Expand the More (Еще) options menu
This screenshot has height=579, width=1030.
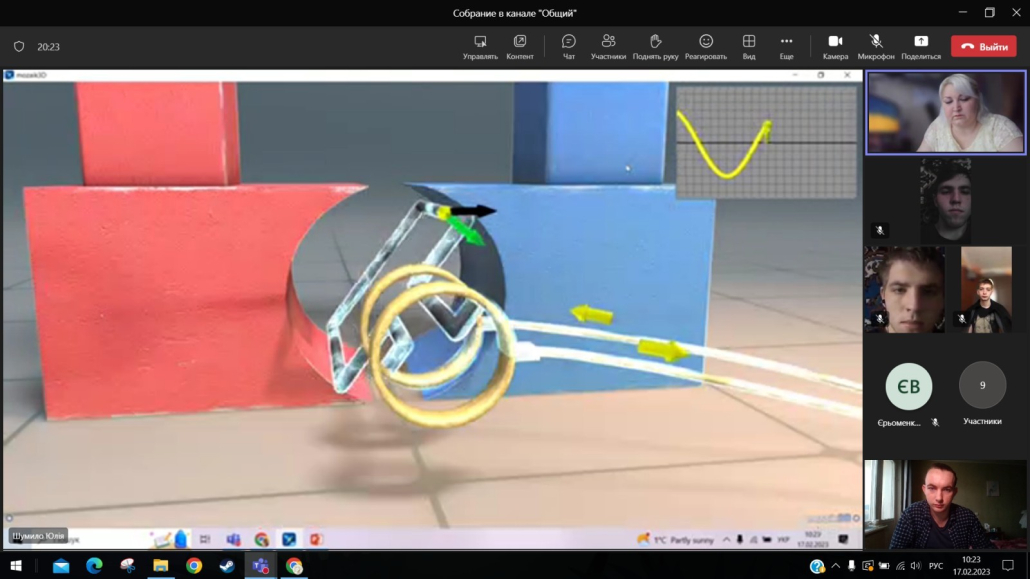(786, 46)
